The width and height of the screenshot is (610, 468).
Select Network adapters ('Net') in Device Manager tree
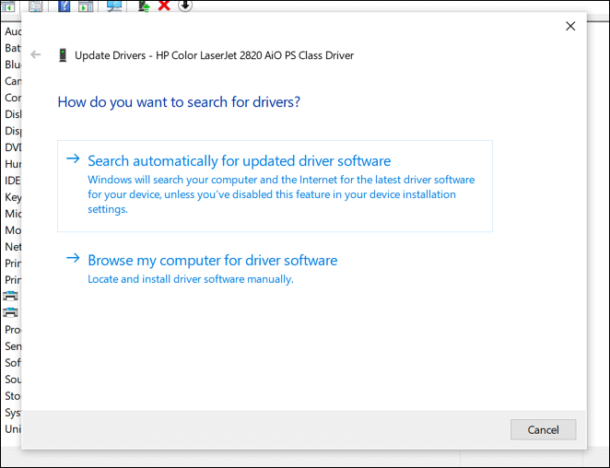coord(13,247)
